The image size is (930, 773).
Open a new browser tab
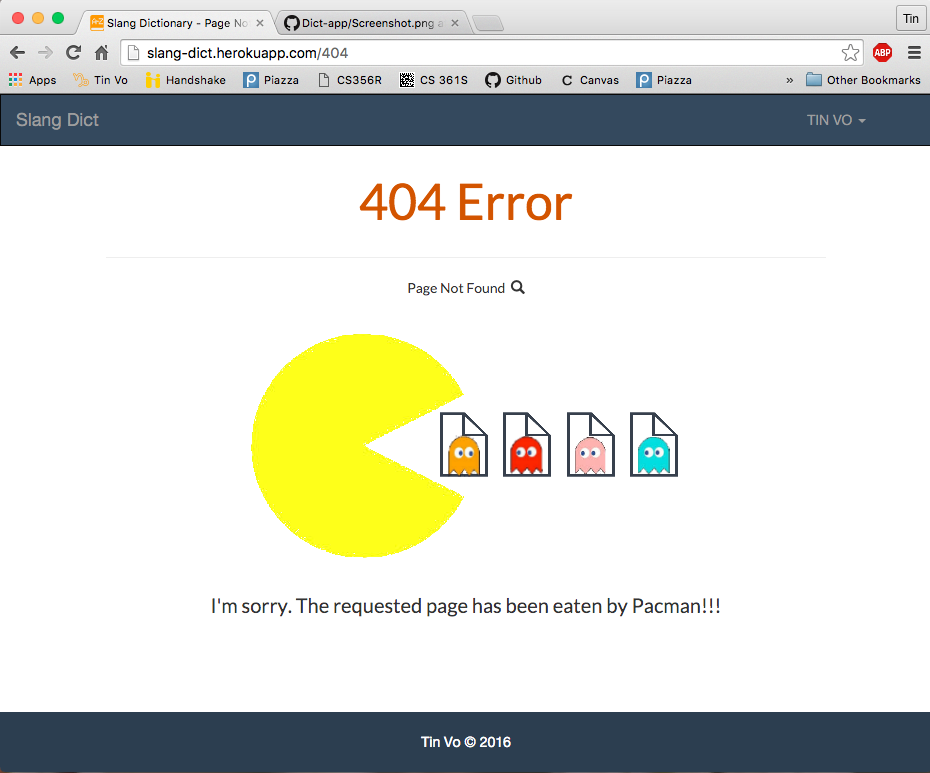point(489,24)
